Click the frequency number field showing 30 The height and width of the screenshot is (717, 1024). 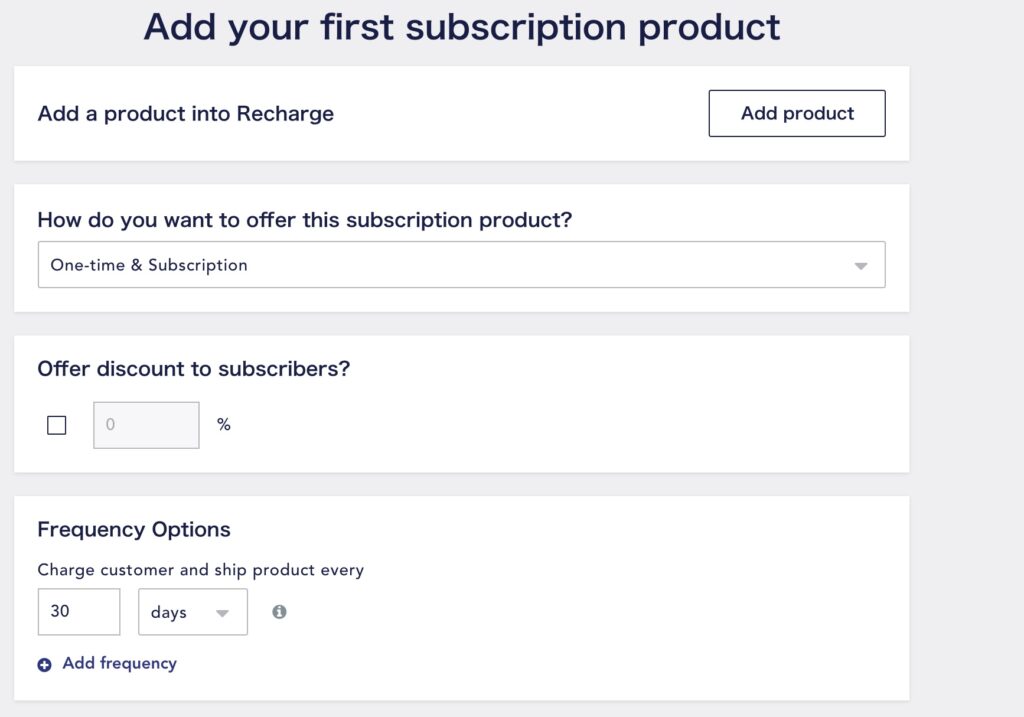coord(79,612)
